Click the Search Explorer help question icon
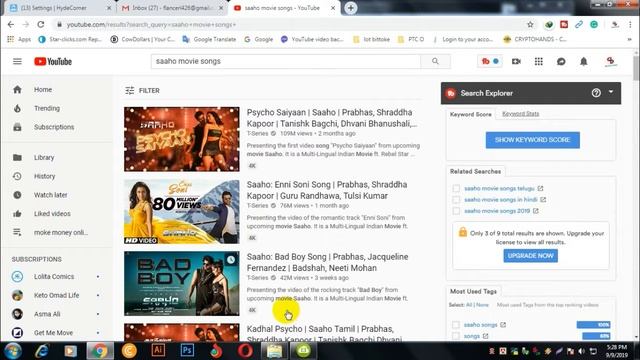Screen dimensions: 640x360 596,93
